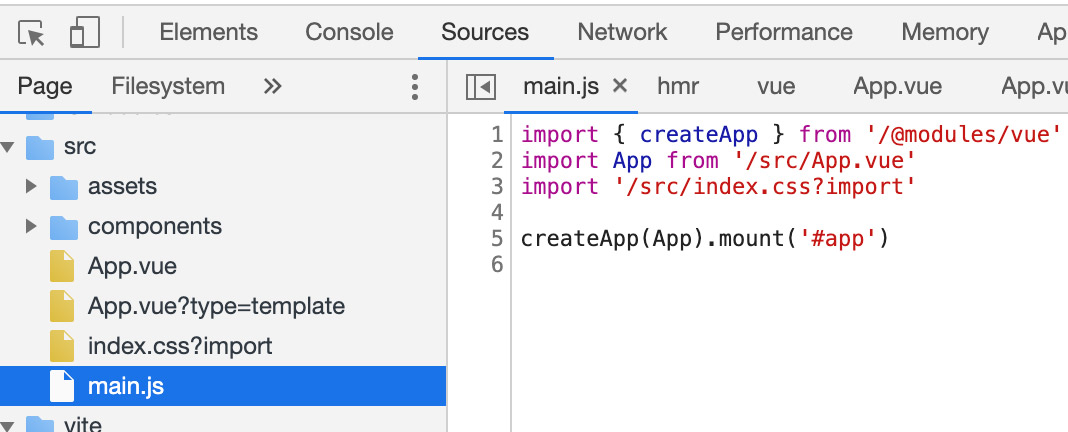Switch to the hmr editor tab
This screenshot has height=432, width=1068.
coord(678,86)
